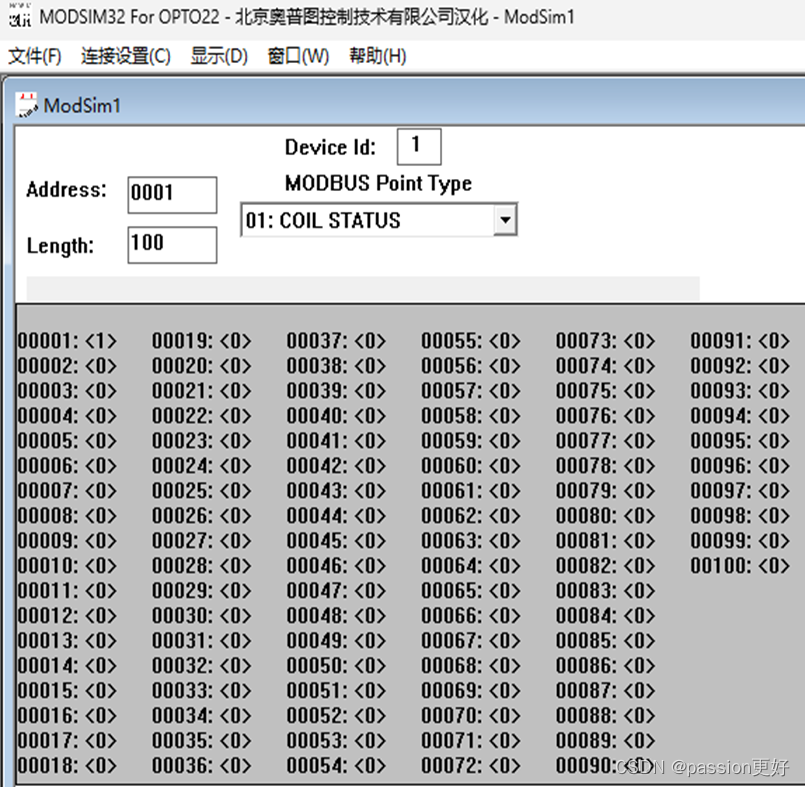Click the Address: label
Viewport: 805px width, 787px height.
click(66, 189)
